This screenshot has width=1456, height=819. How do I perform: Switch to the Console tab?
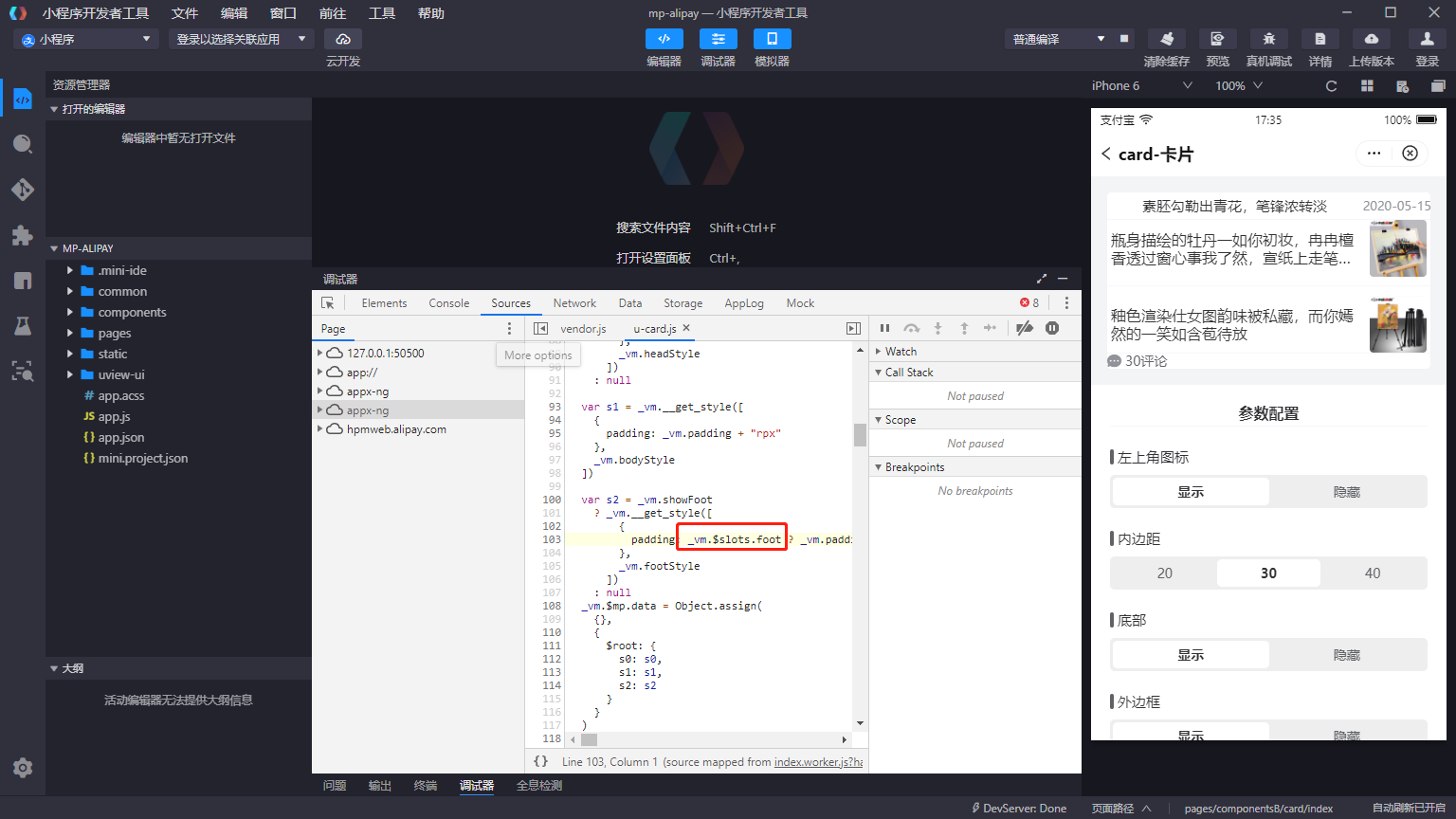pyautogui.click(x=448, y=303)
